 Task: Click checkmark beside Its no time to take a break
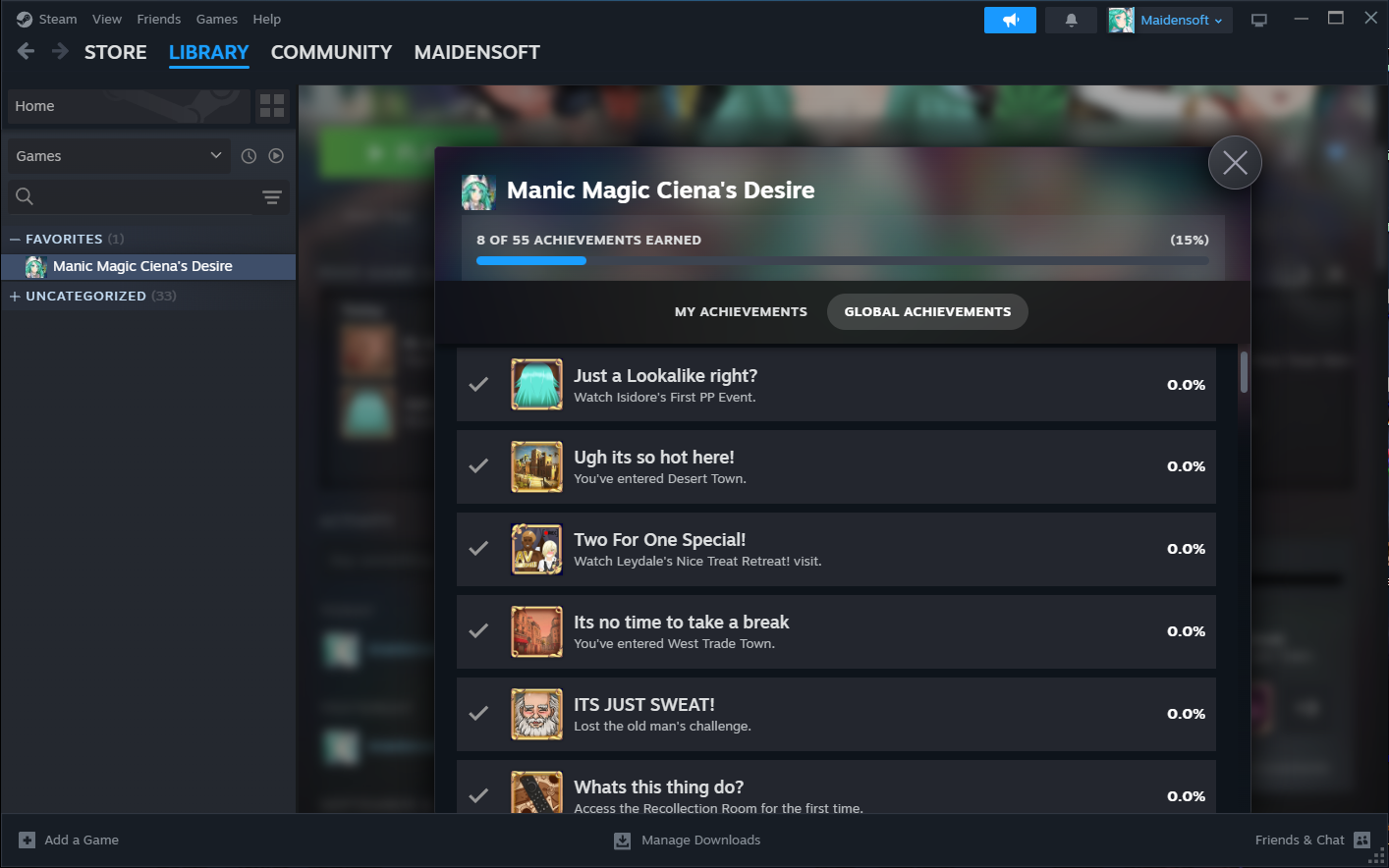pos(478,631)
